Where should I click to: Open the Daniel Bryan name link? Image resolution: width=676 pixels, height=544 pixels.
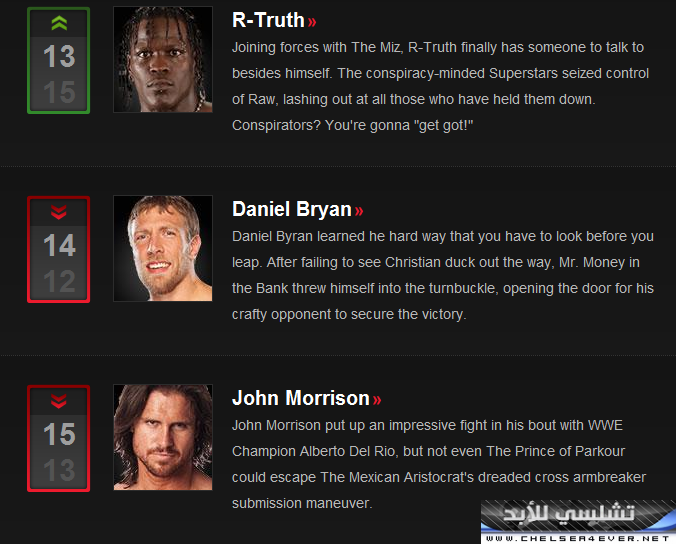click(x=292, y=209)
